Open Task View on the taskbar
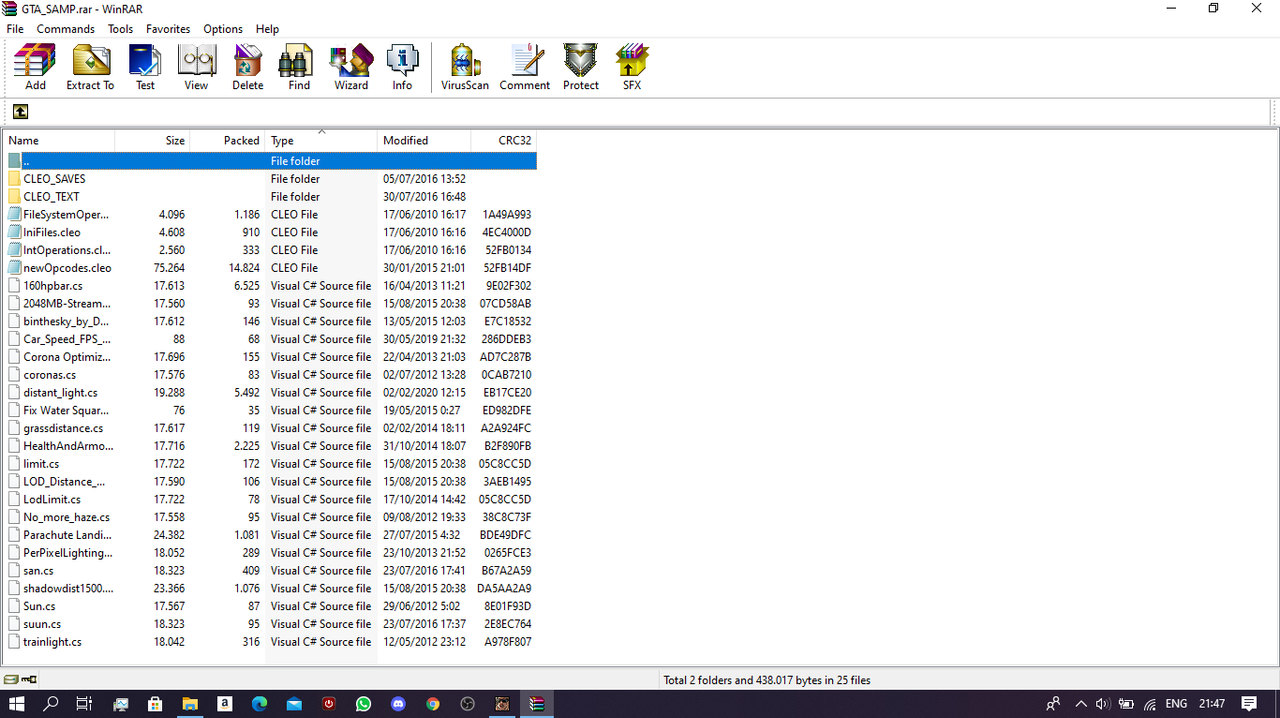The width and height of the screenshot is (1280, 718). click(x=84, y=704)
